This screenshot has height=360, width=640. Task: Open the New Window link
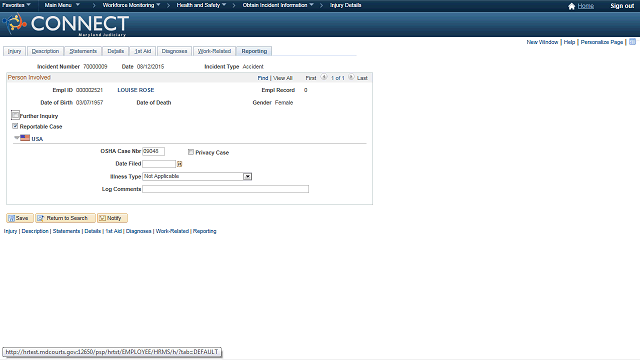[x=542, y=42]
